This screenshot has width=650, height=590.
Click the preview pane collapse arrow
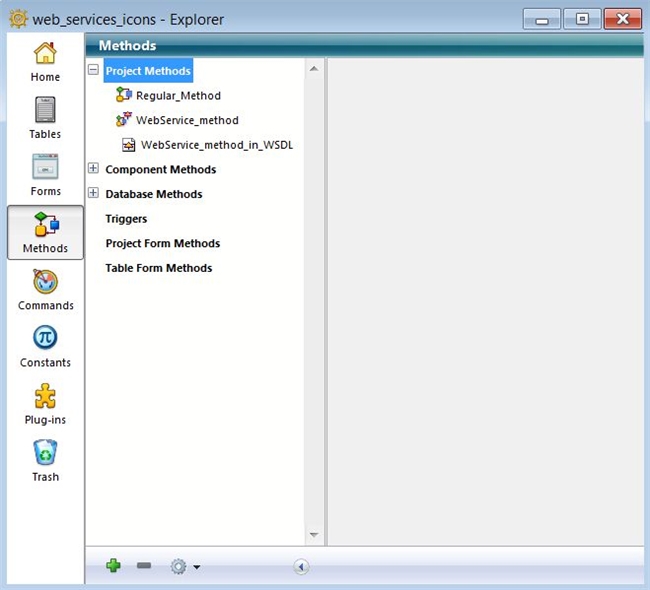[x=301, y=567]
